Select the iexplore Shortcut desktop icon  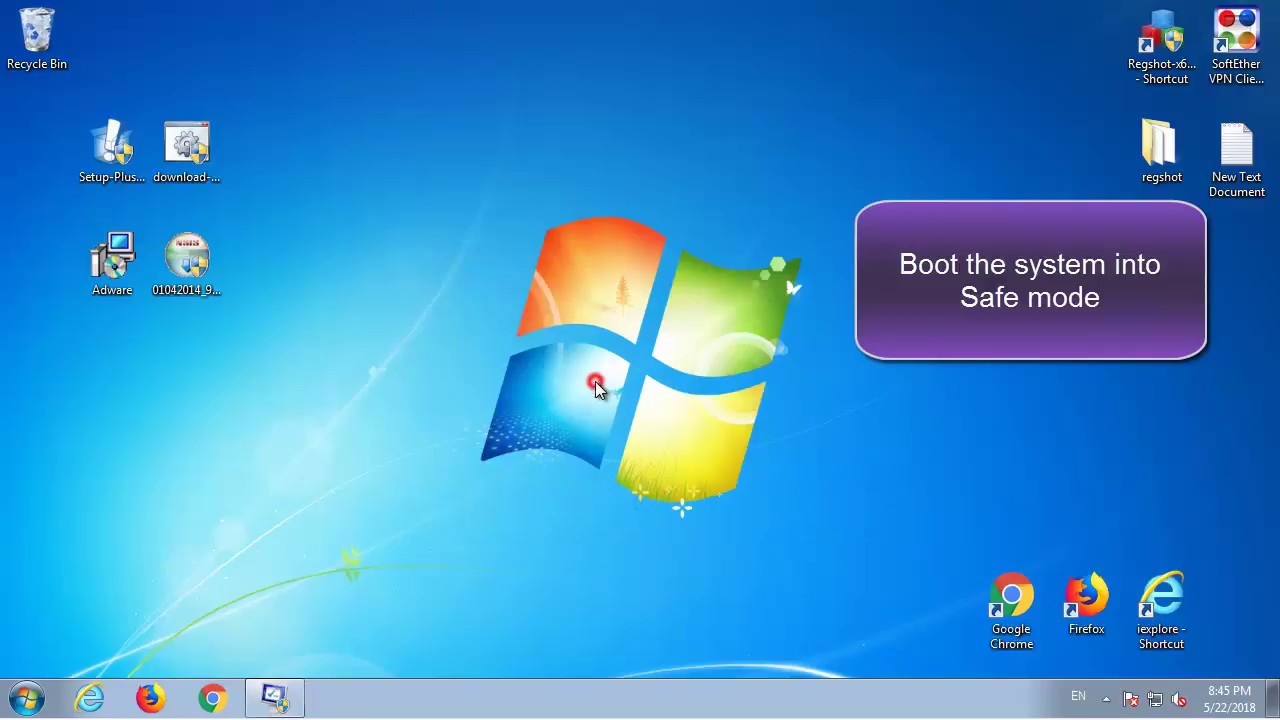(1161, 611)
